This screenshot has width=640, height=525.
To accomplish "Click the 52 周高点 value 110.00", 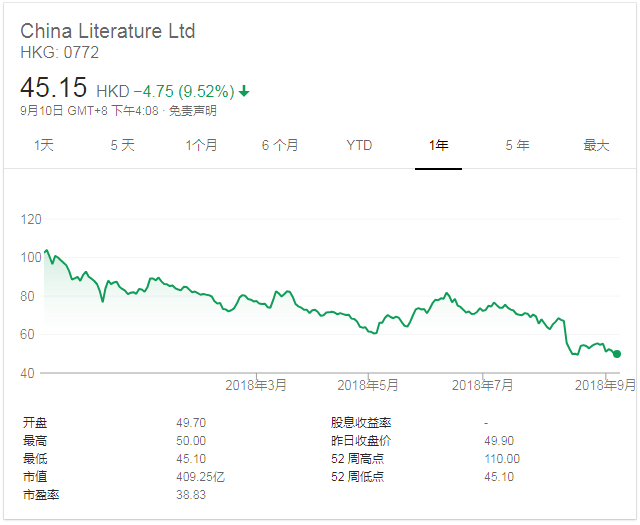I will (501, 459).
